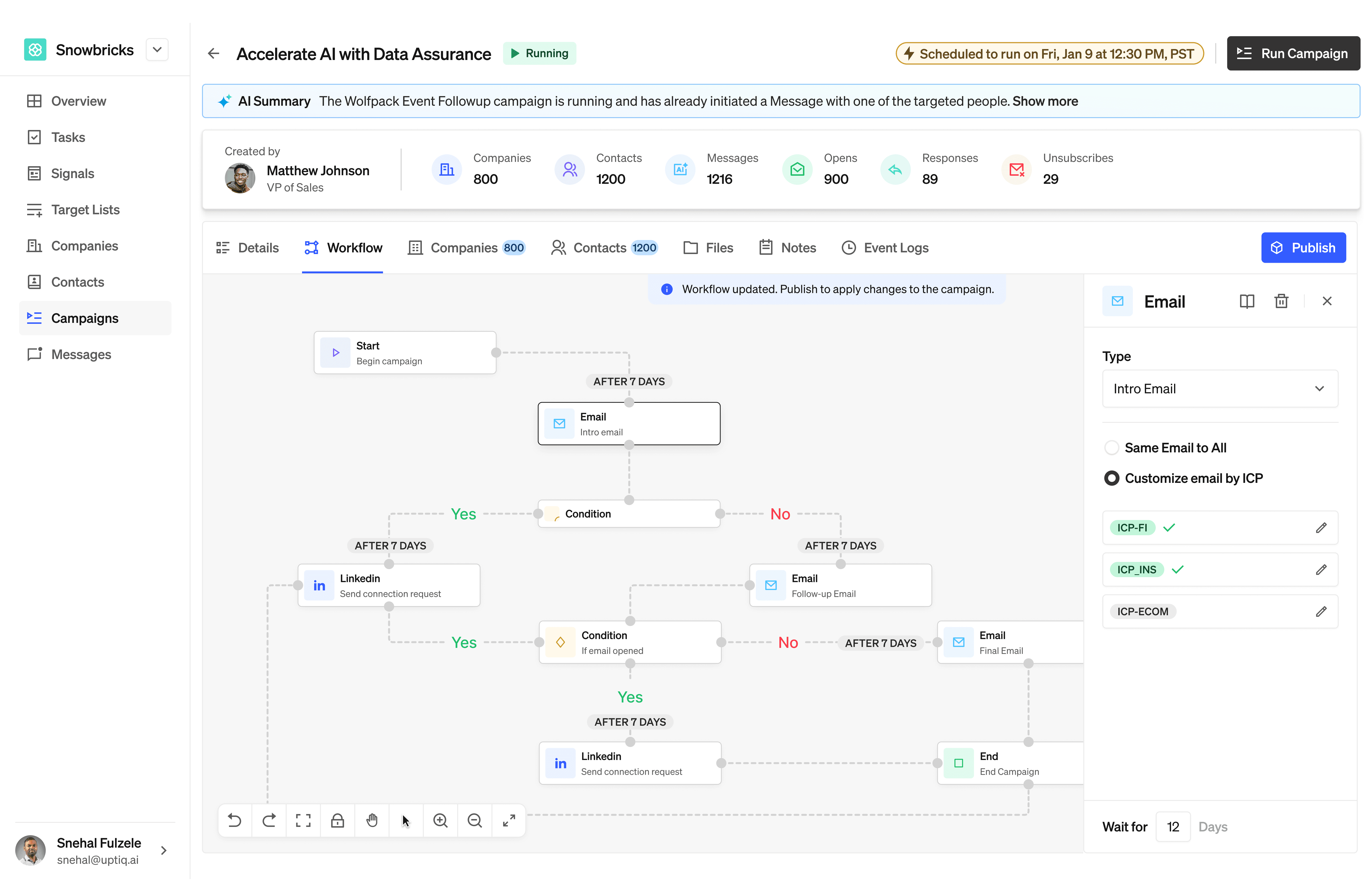Zoom in on the workflow canvas
Viewport: 1372px width, 880px height.
pyautogui.click(x=440, y=820)
